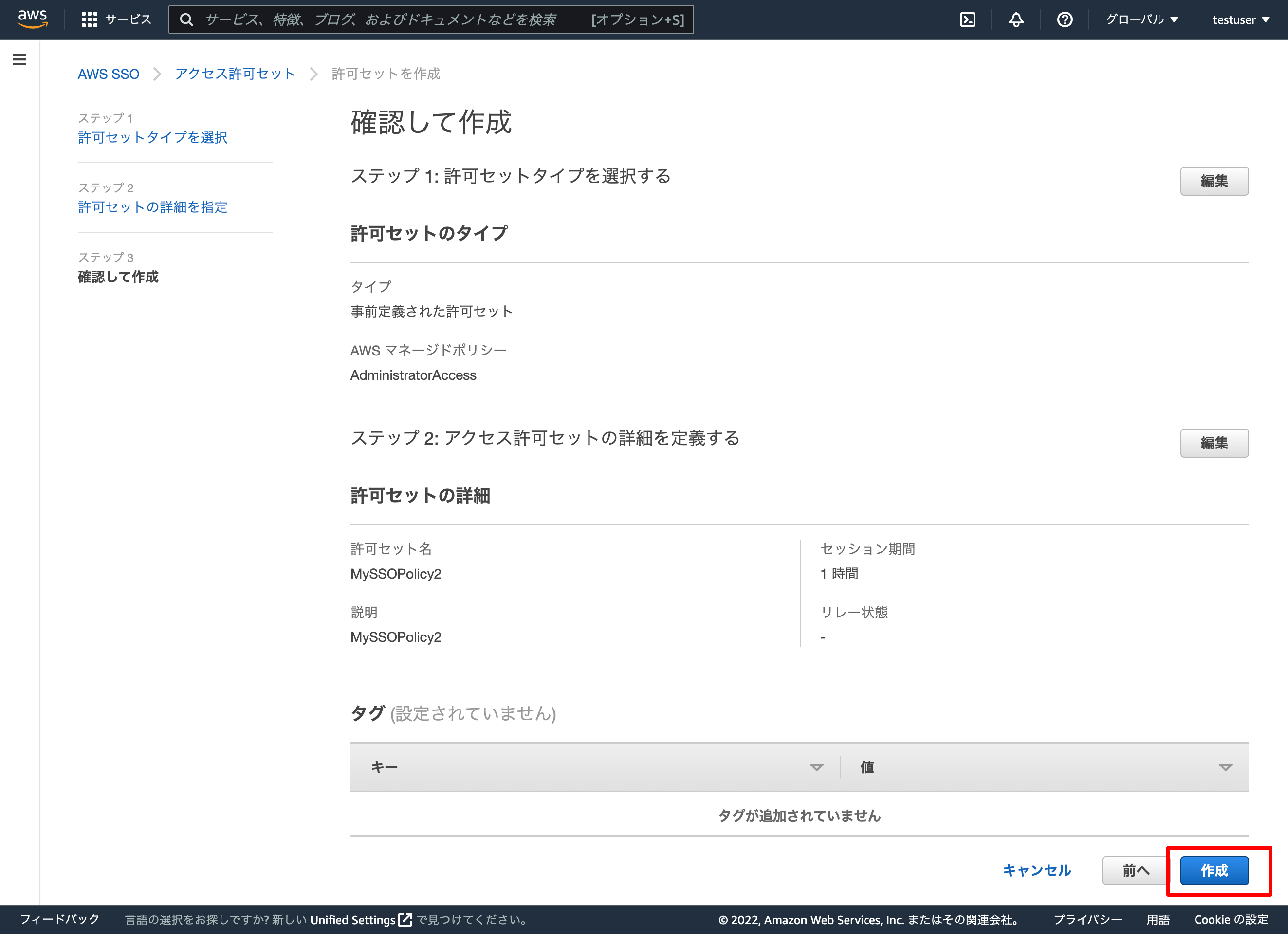Expand the グローバル region dropdown
Viewport: 1288px width, 934px height.
coord(1141,20)
